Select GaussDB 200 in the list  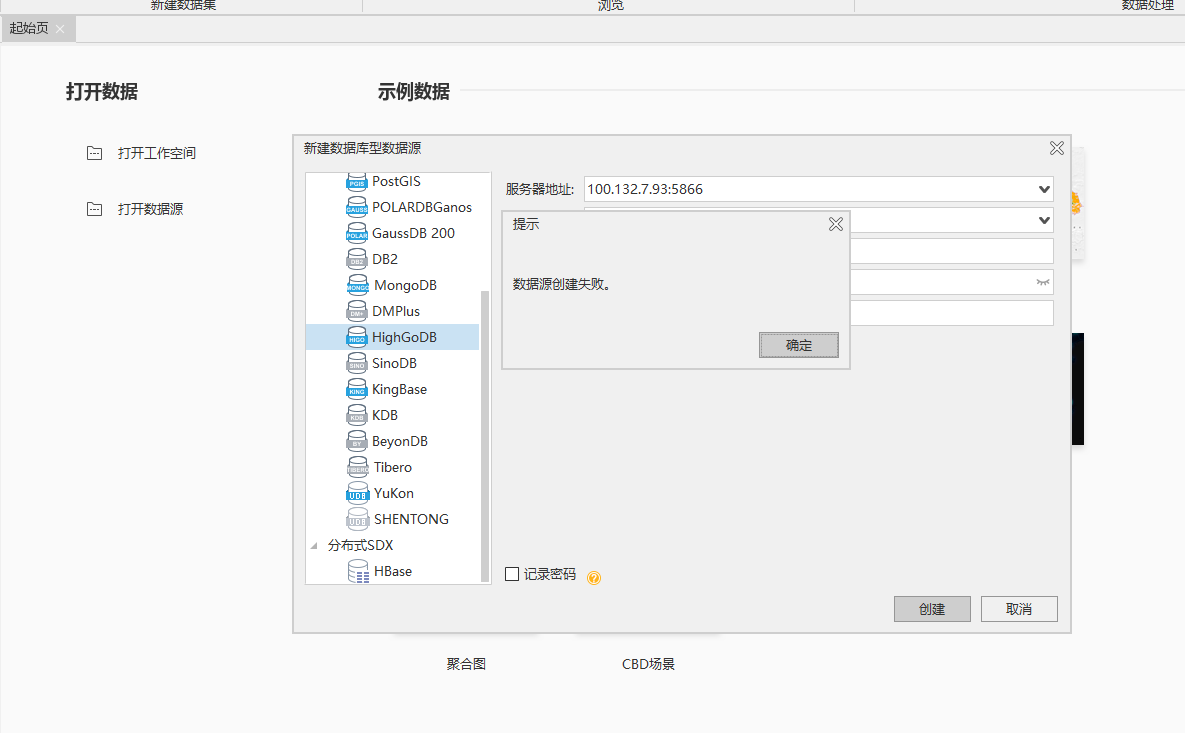pos(413,234)
